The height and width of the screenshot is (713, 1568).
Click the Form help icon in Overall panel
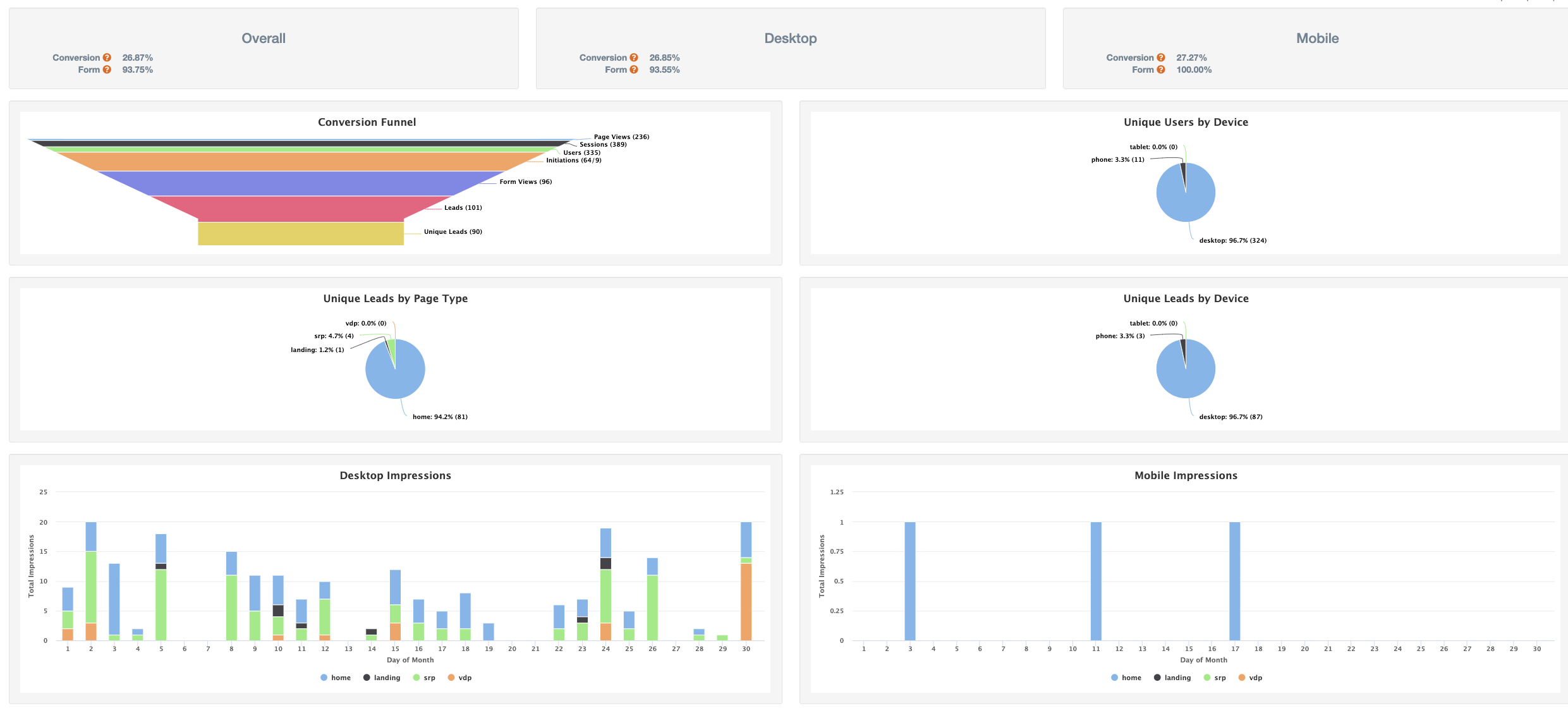click(x=108, y=70)
